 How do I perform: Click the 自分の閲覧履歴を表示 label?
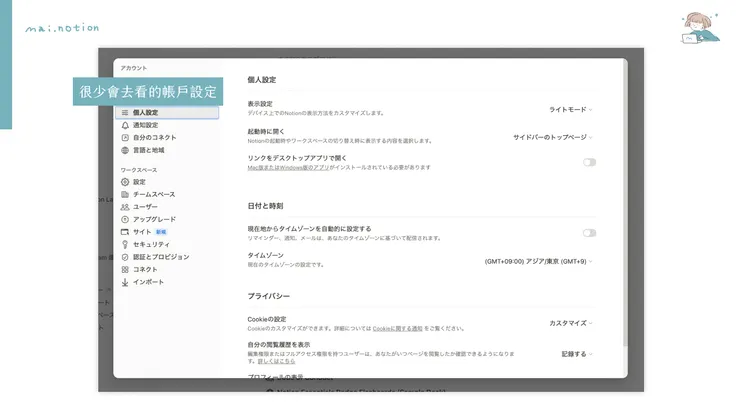click(x=278, y=345)
